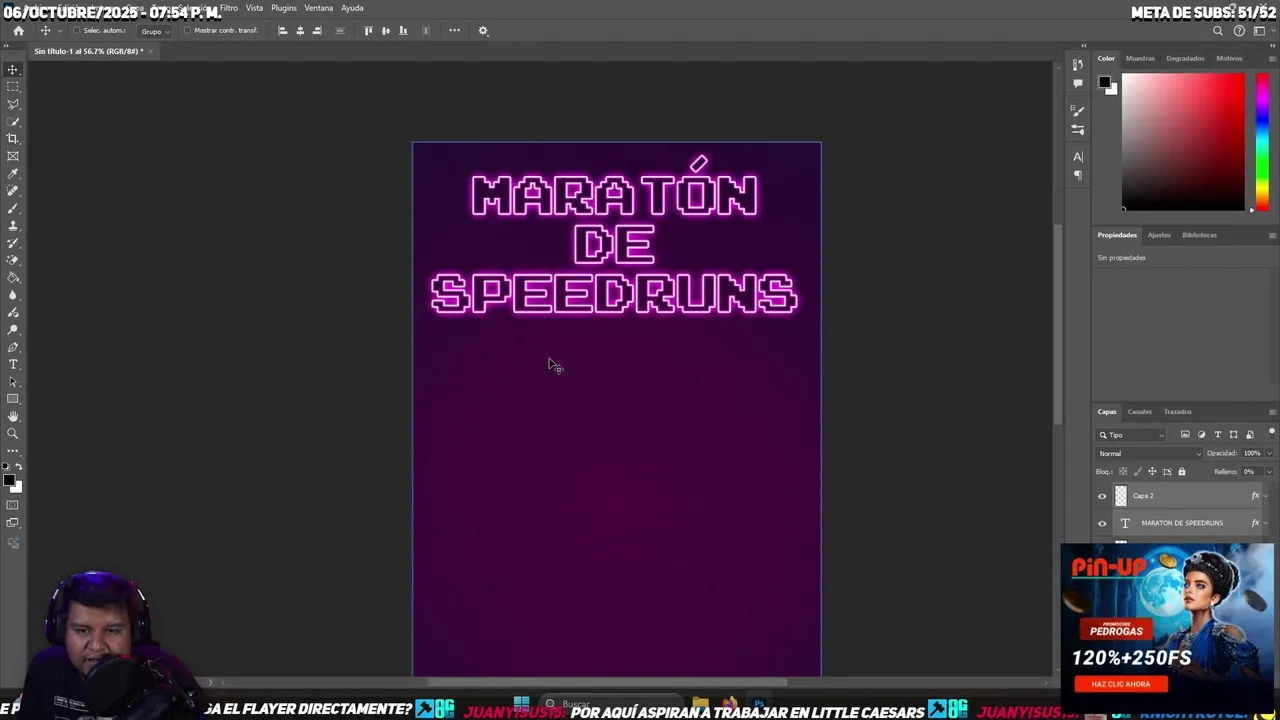The image size is (1280, 720).
Task: Open the Color panel menu
Action: click(x=1272, y=59)
